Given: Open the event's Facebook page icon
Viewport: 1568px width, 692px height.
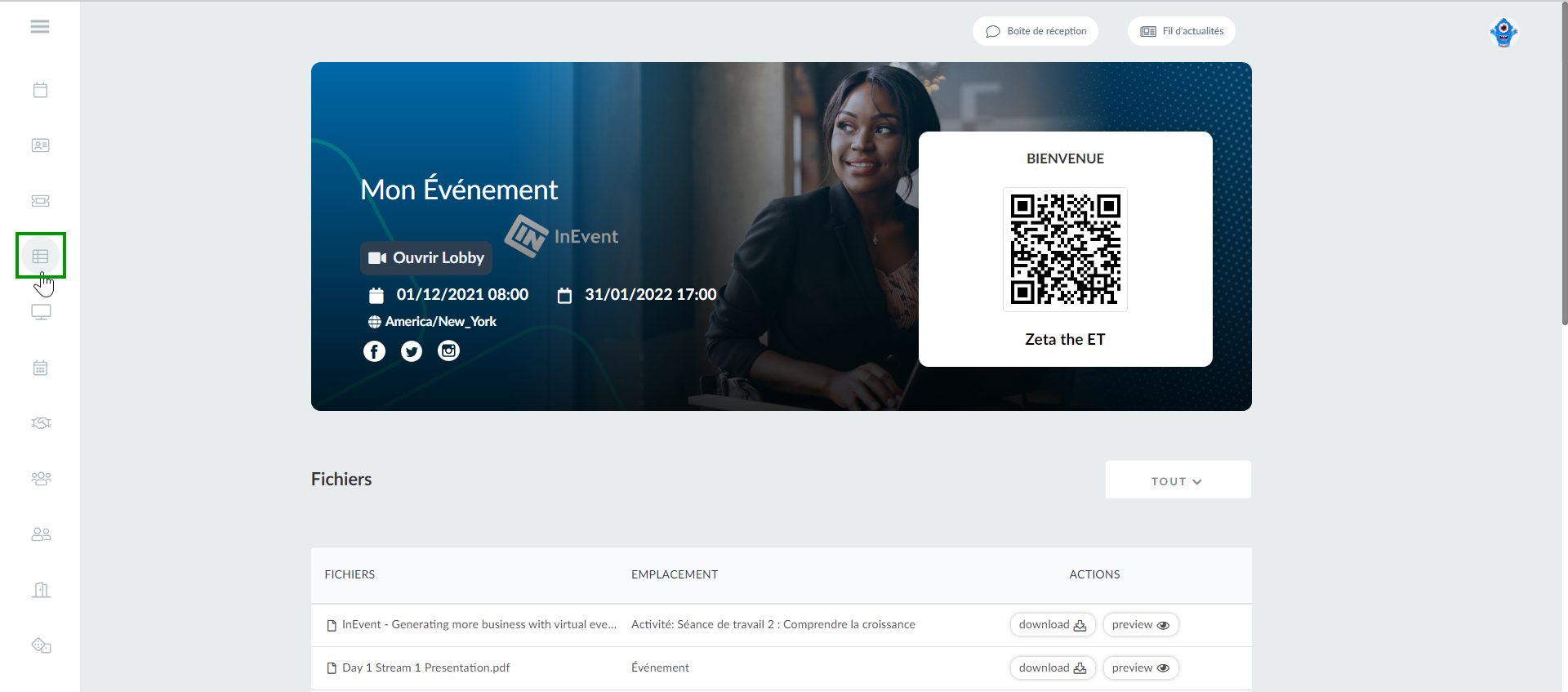Looking at the screenshot, I should tap(374, 351).
